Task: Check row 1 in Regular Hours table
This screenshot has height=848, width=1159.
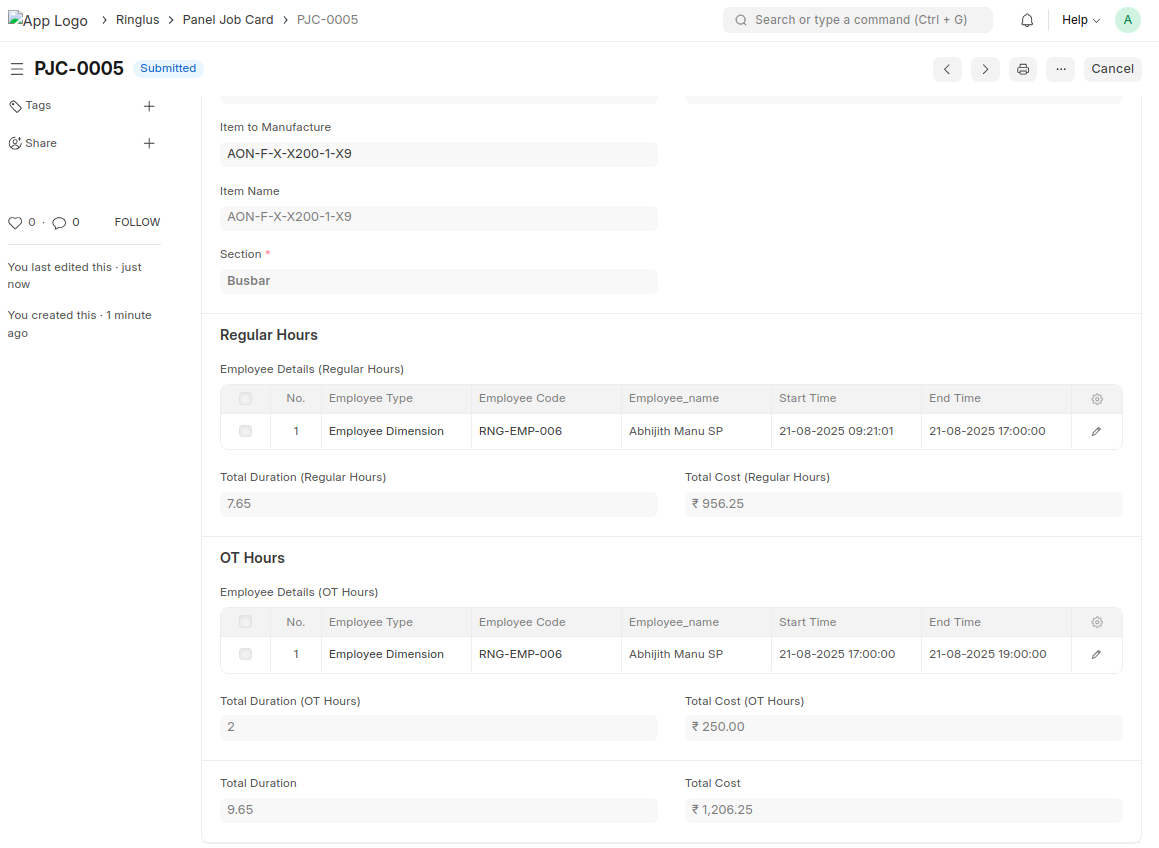Action: [x=246, y=432]
